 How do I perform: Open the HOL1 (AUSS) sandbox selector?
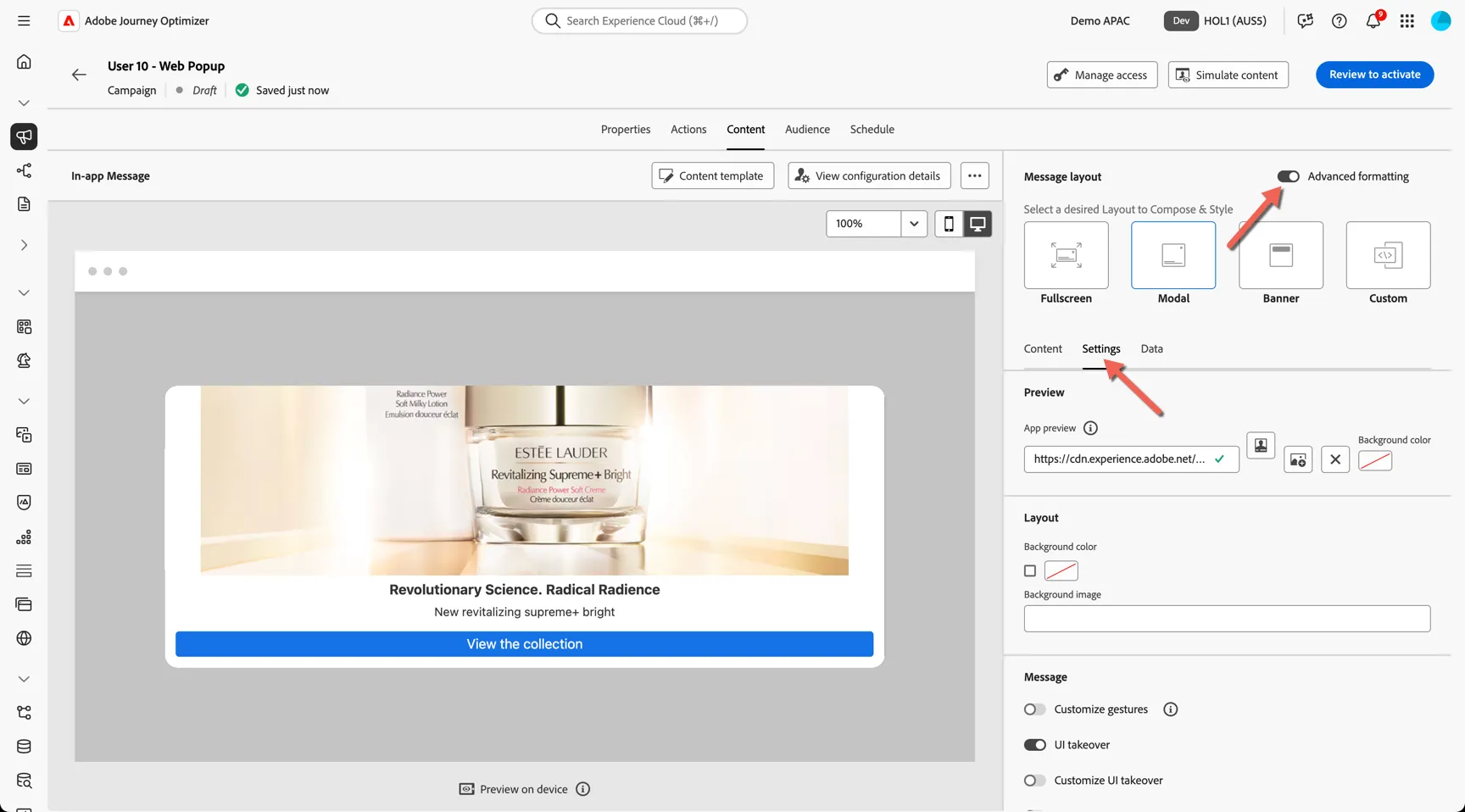coord(1216,20)
